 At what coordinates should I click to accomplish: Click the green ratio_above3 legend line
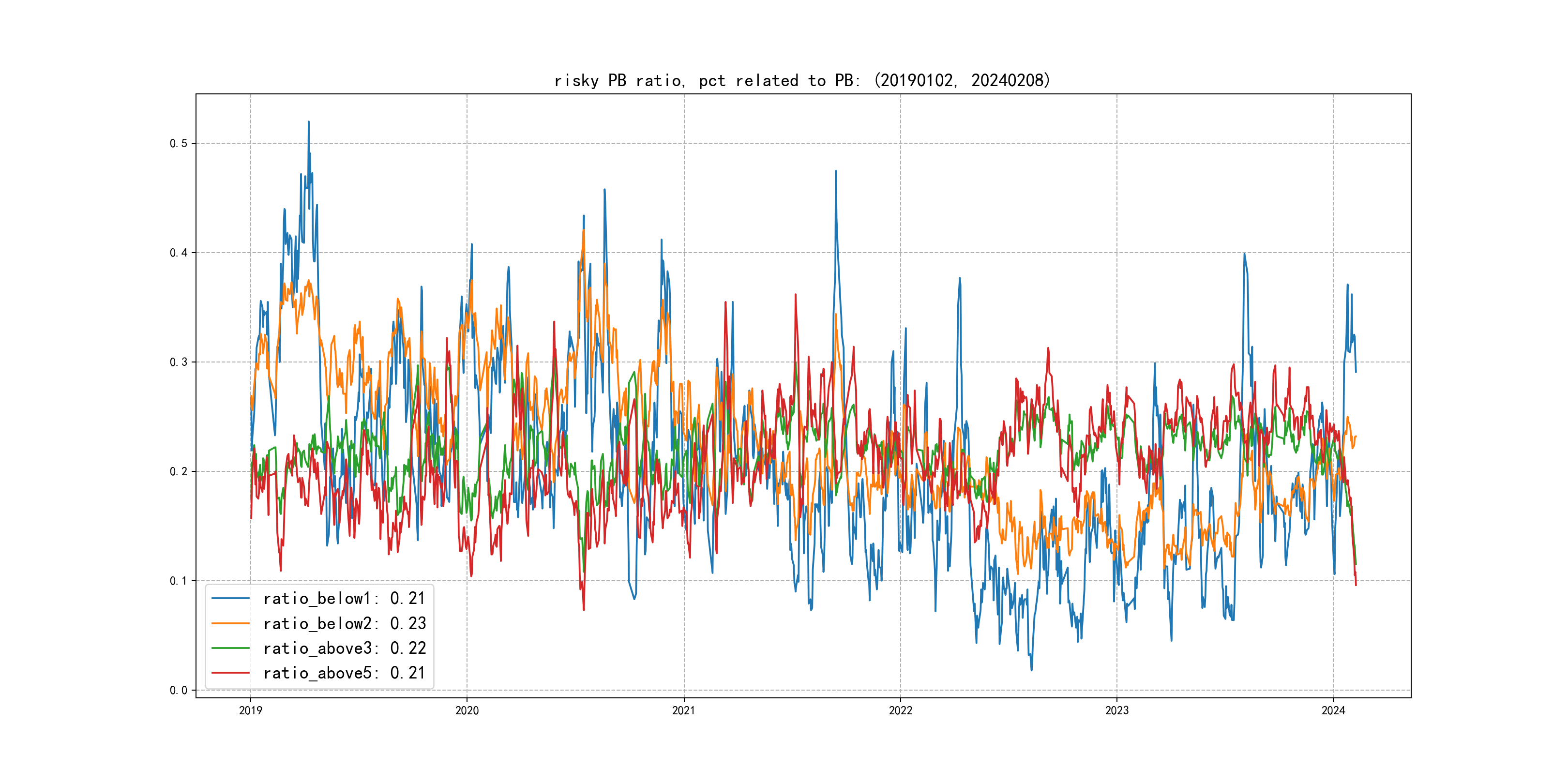point(230,648)
